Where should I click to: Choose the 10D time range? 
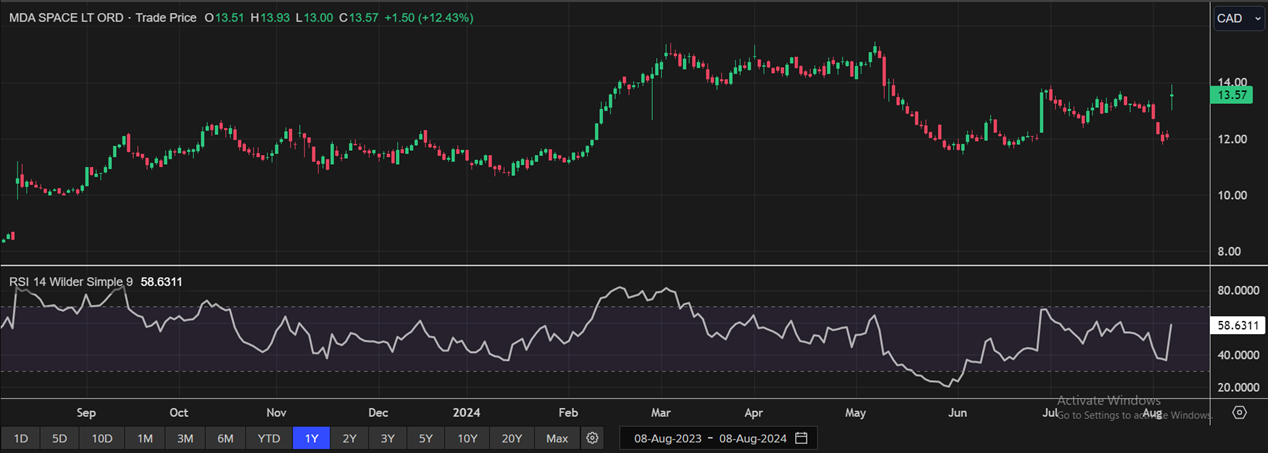pyautogui.click(x=102, y=438)
